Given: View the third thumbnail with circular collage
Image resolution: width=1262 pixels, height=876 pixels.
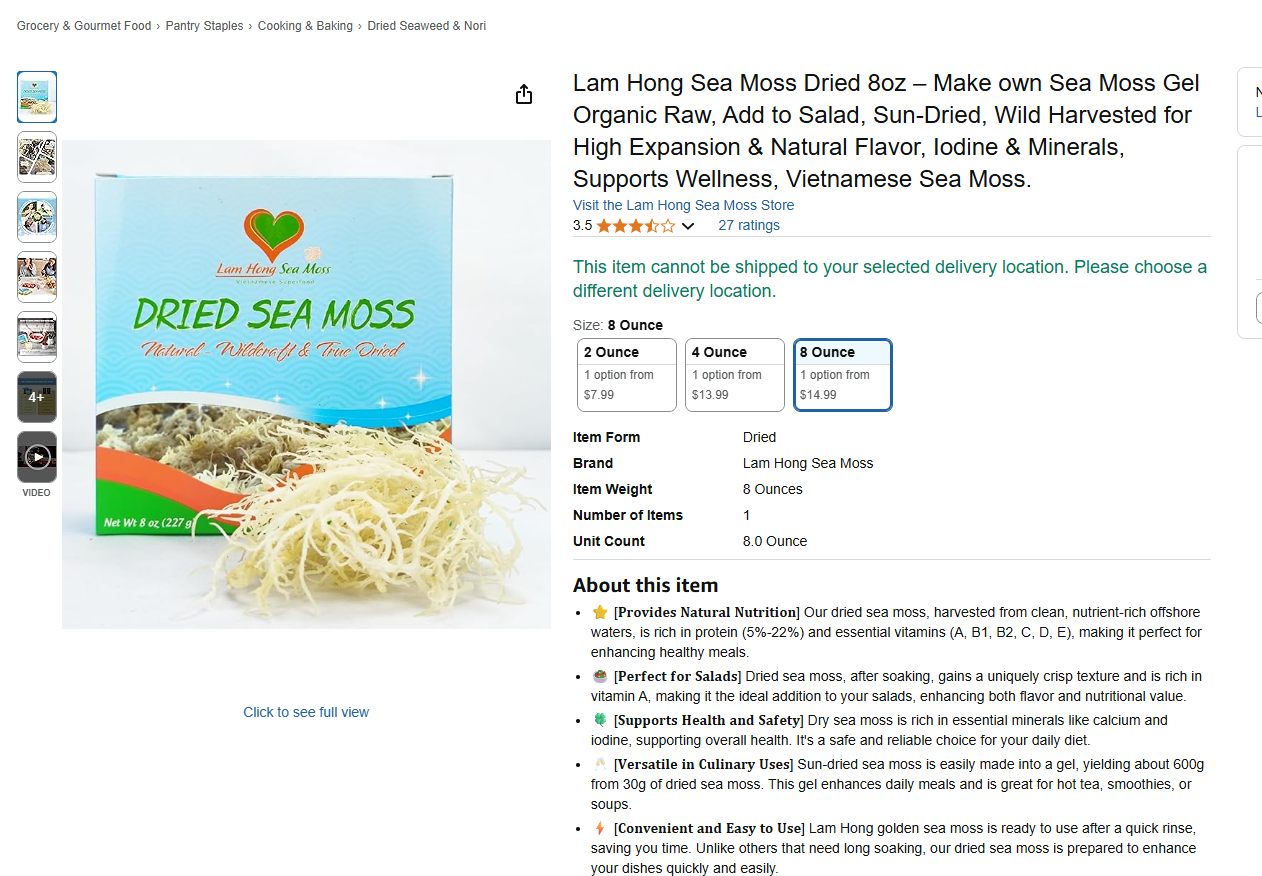Looking at the screenshot, I should pyautogui.click(x=37, y=217).
